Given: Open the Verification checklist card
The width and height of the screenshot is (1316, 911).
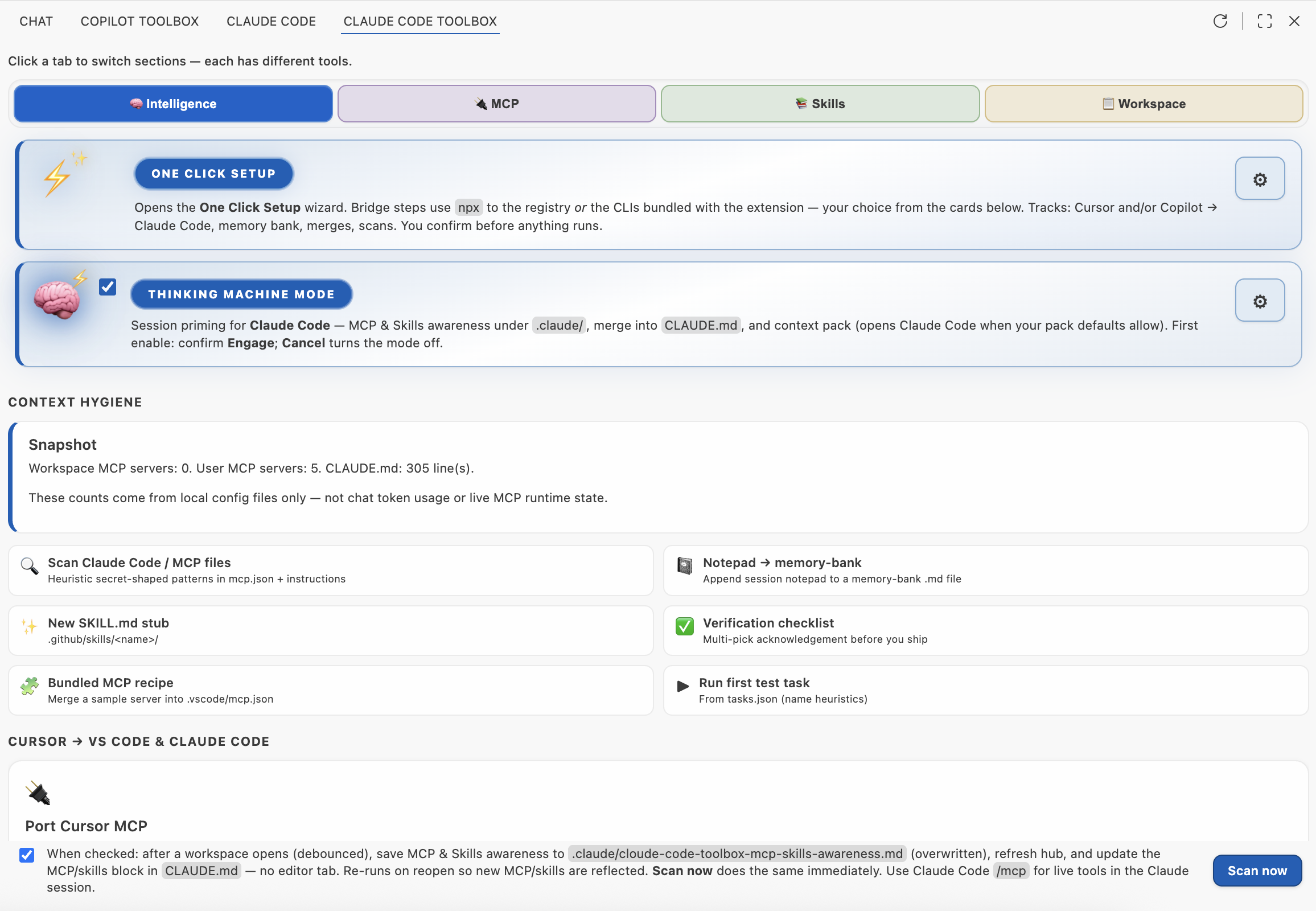Looking at the screenshot, I should pos(985,631).
